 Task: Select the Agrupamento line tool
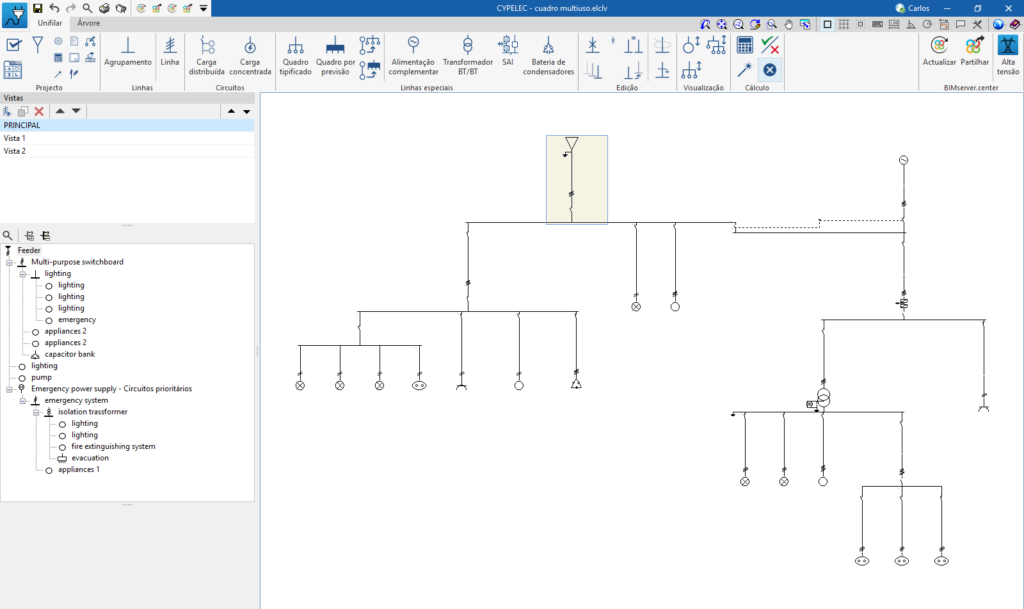[128, 52]
